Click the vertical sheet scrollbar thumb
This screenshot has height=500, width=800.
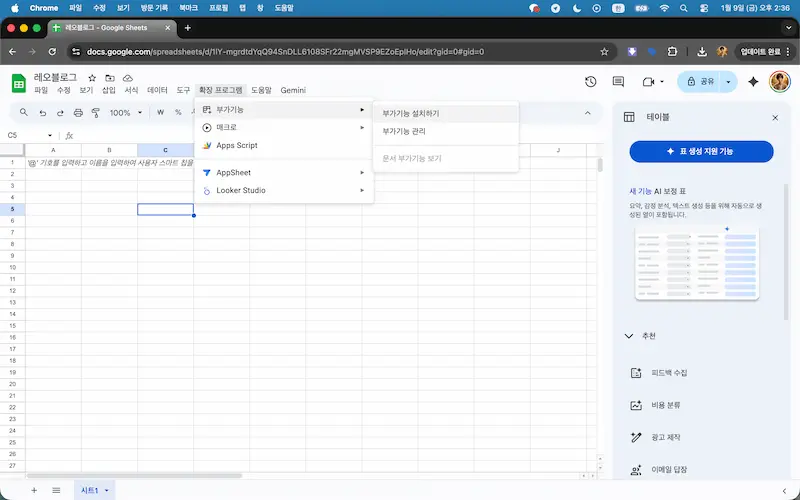pos(600,164)
